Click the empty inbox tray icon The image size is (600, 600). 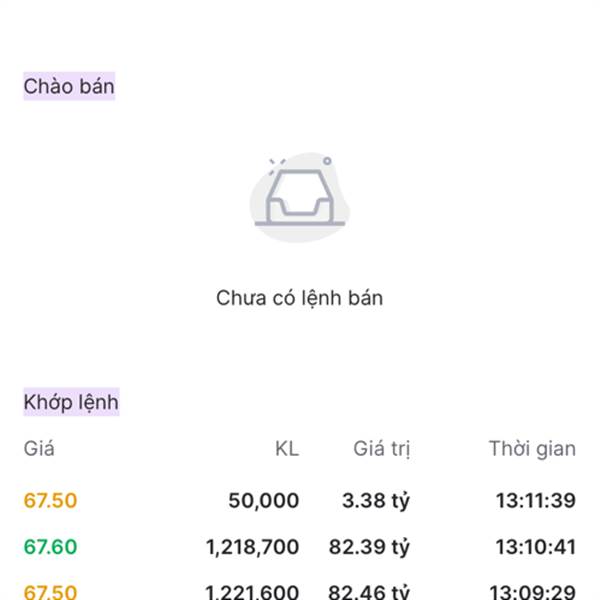[300, 197]
